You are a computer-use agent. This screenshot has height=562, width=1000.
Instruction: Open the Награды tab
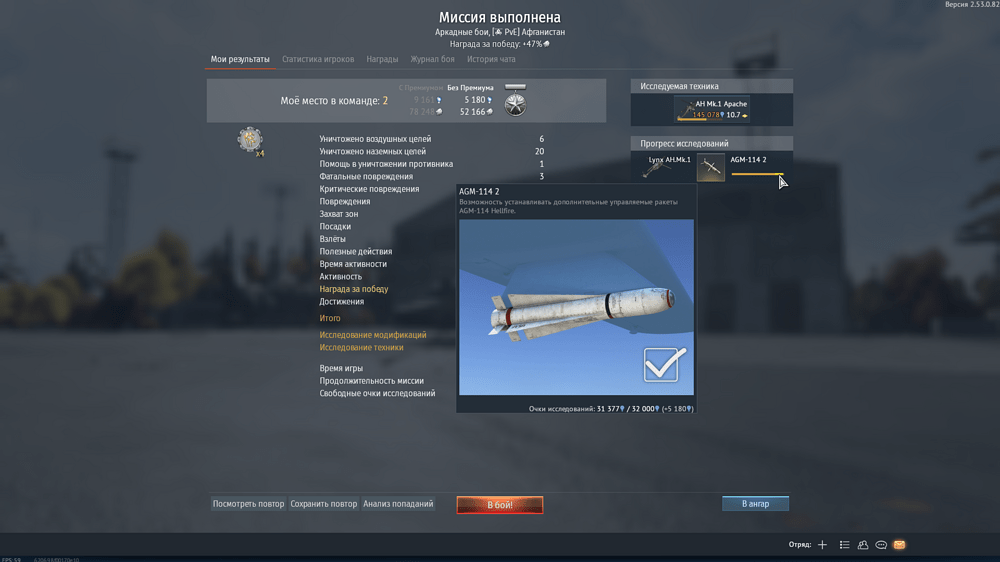[382, 59]
